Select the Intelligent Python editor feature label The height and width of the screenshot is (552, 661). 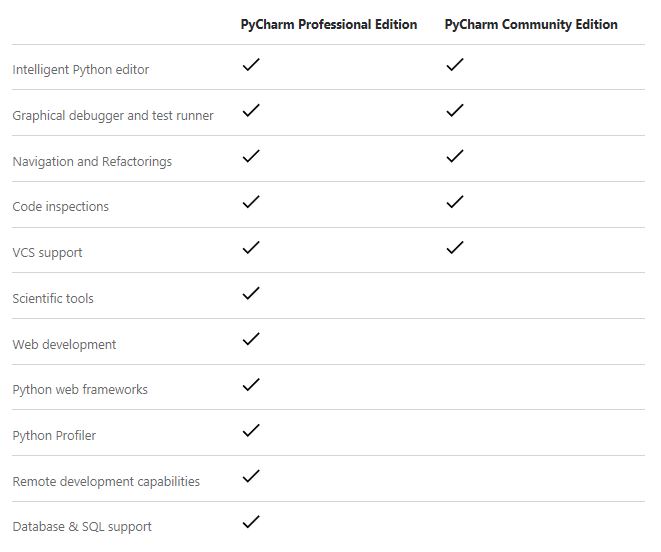[x=81, y=70]
